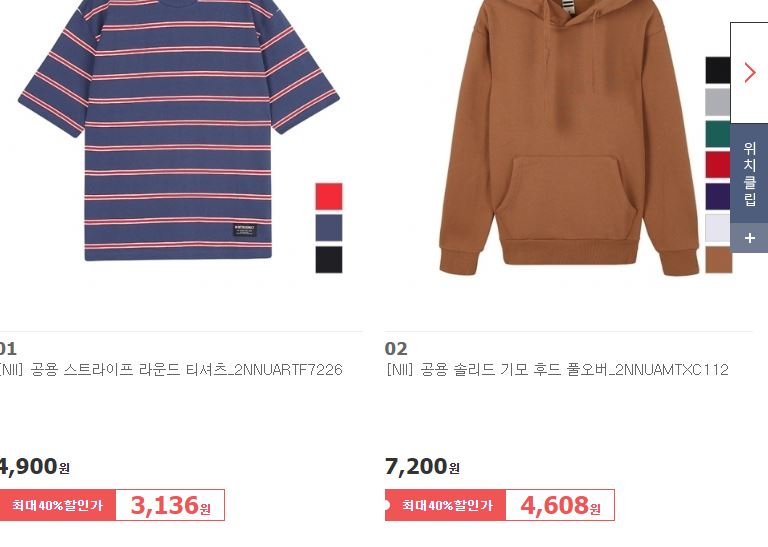Open the 스트라이프 라운드 티셔츠 product title link
Image resolution: width=768 pixels, height=547 pixels.
171,369
